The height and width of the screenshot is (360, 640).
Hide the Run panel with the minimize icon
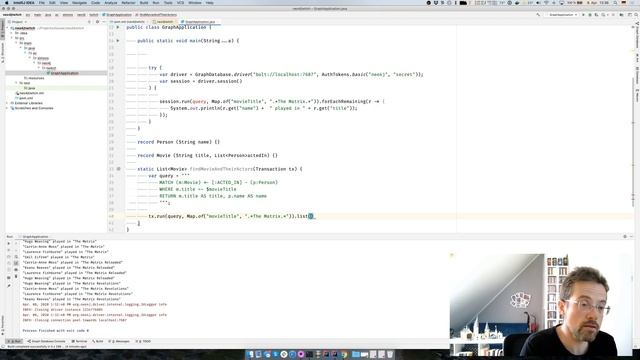(631, 237)
